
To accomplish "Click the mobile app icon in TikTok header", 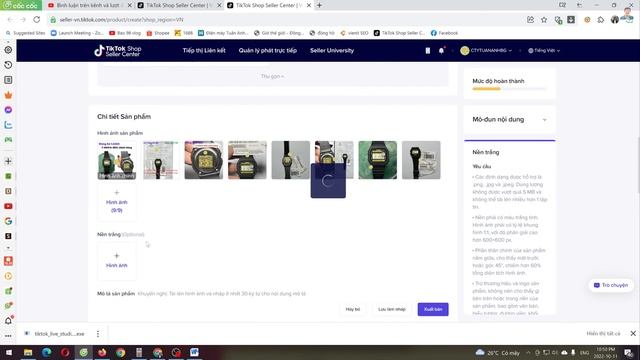I will click(427, 51).
